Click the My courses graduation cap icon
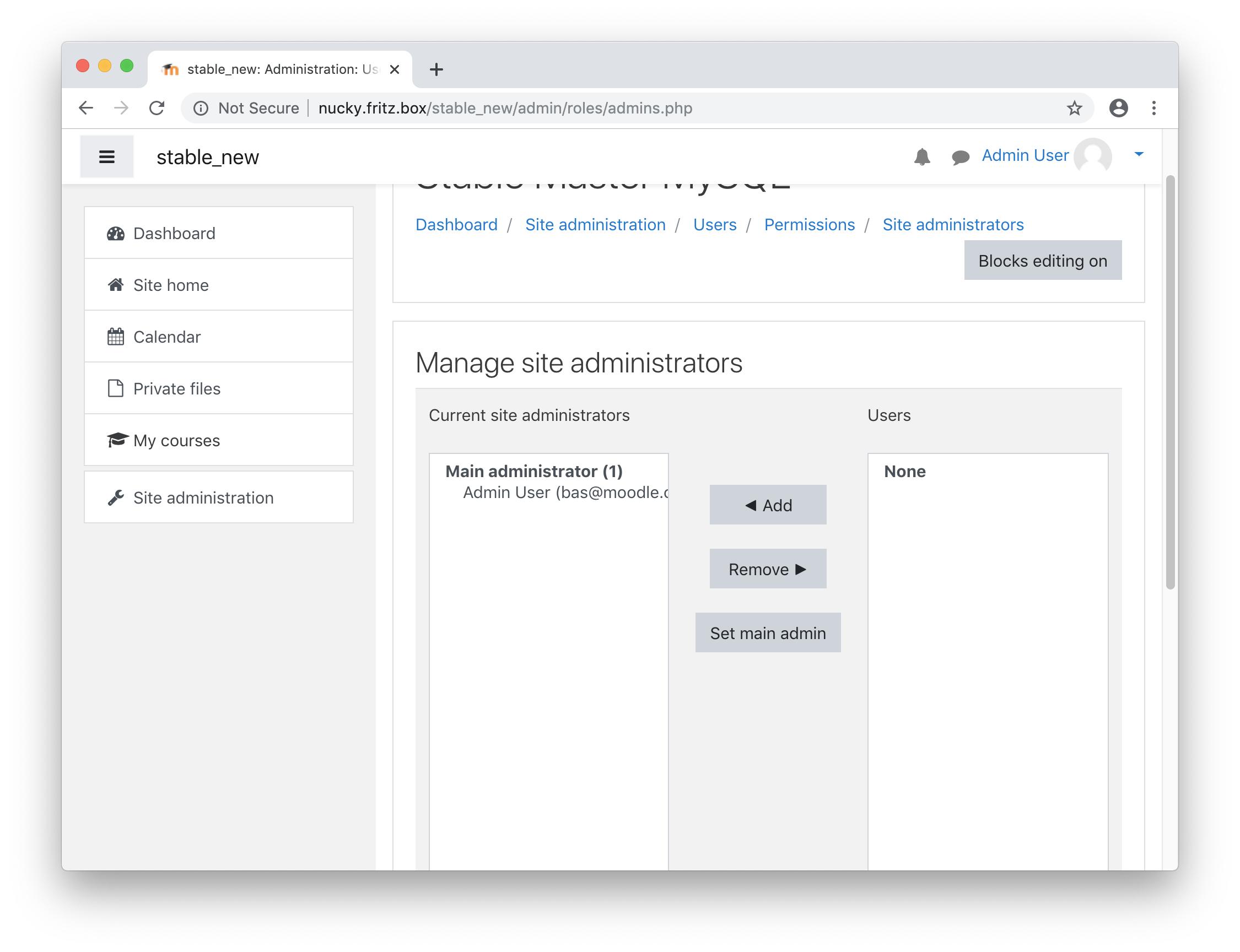 (117, 440)
